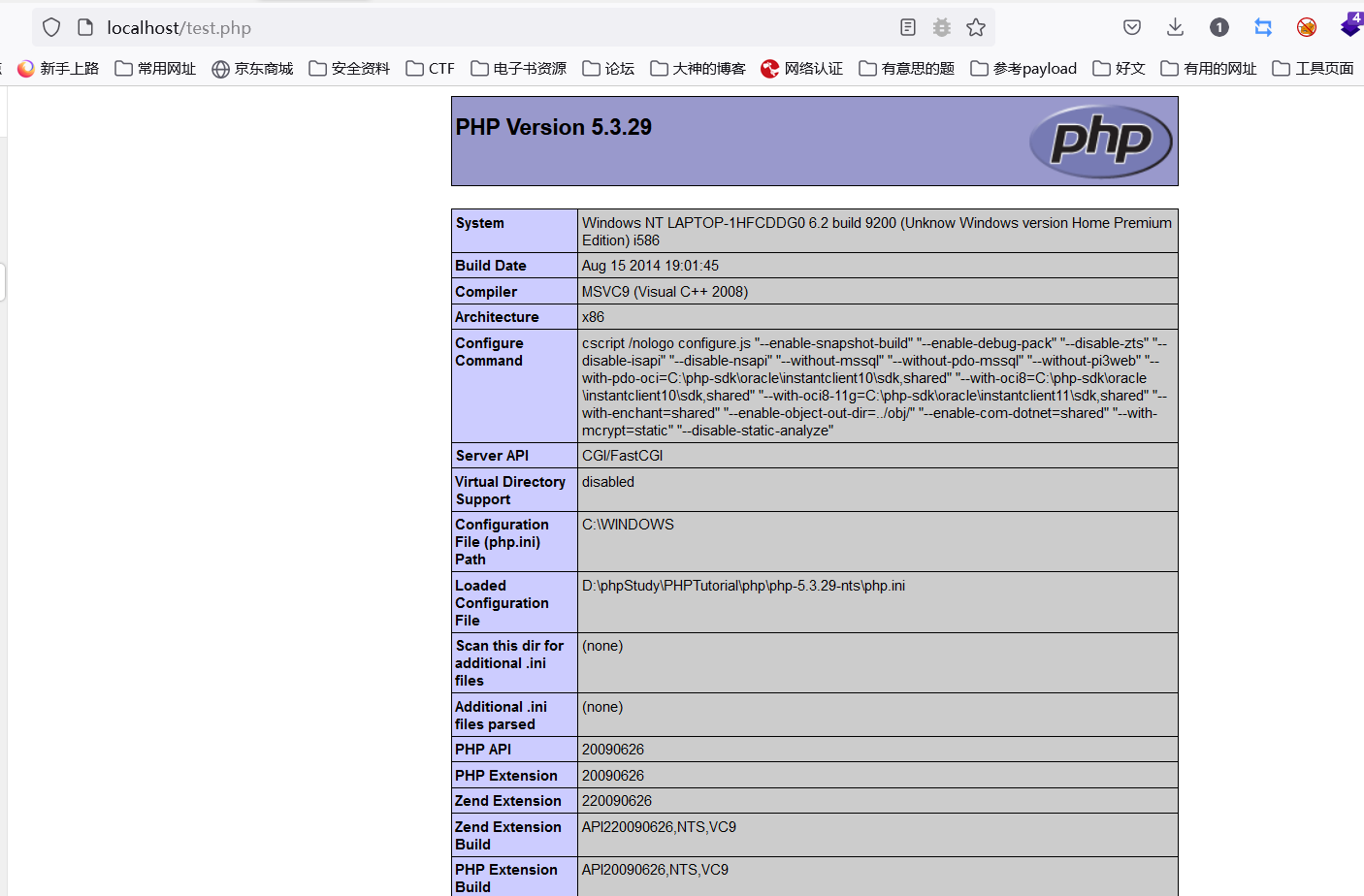
Task: Open the 常用网址 bookmark folder
Action: [155, 68]
